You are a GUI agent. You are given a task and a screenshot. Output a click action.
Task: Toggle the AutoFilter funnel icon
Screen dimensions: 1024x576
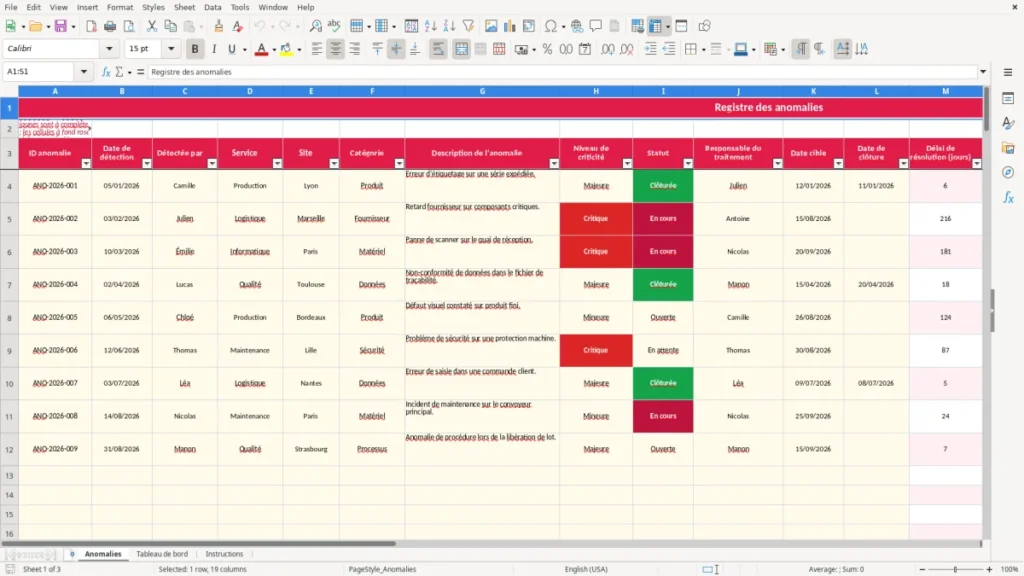click(x=468, y=26)
